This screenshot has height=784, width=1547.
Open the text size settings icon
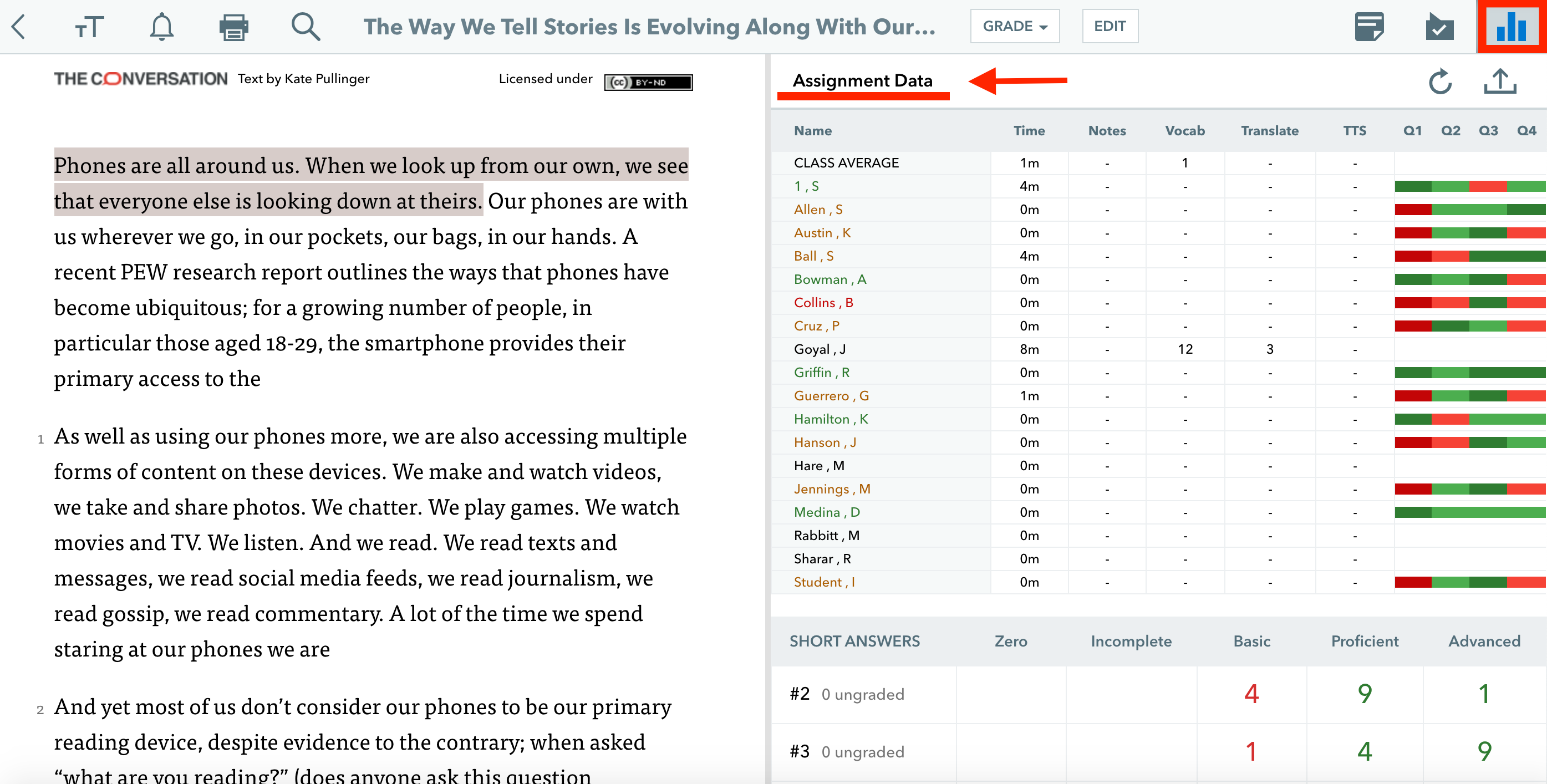click(89, 27)
